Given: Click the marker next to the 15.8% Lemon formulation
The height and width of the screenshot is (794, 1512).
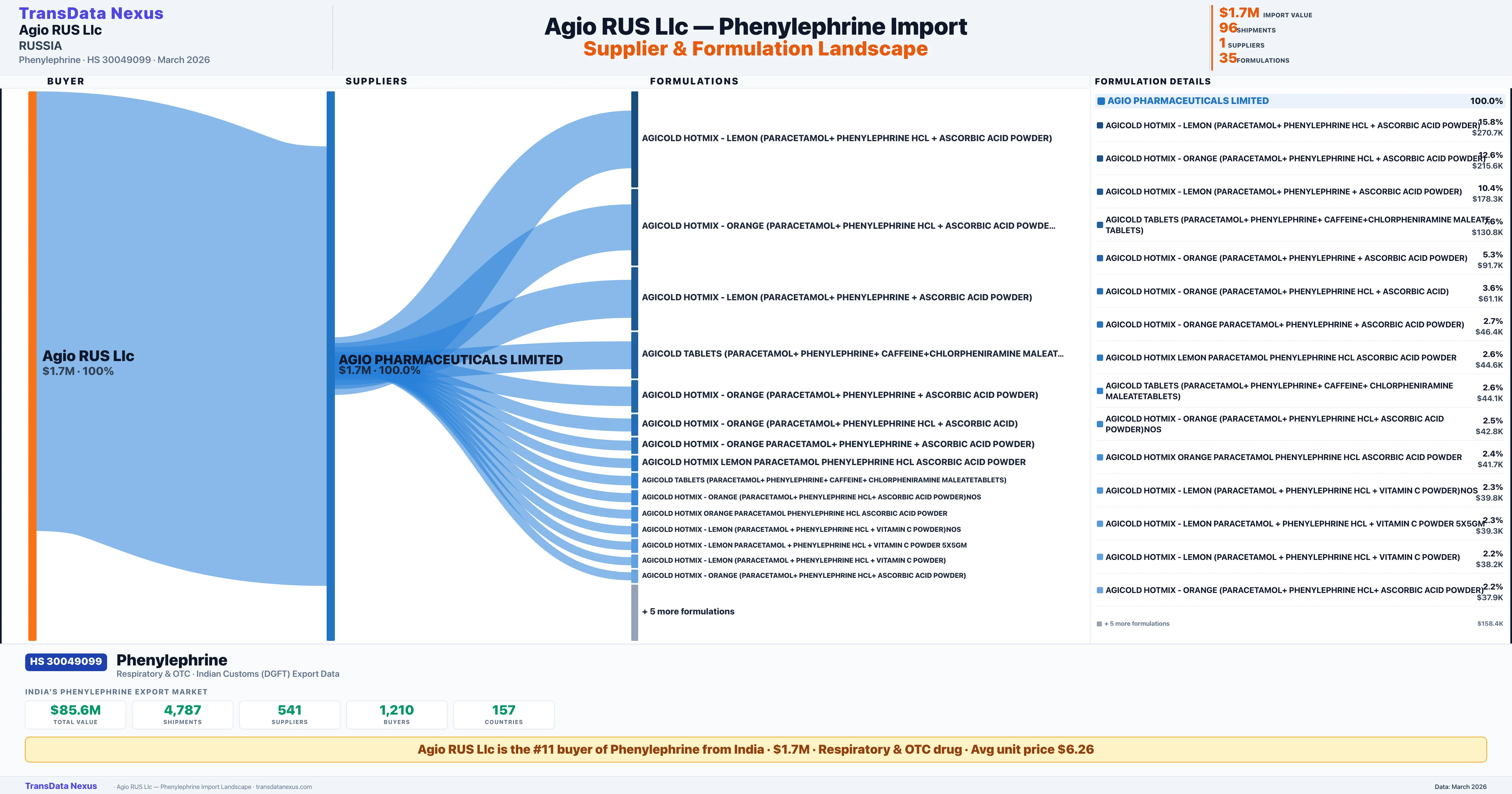Looking at the screenshot, I should [1100, 125].
